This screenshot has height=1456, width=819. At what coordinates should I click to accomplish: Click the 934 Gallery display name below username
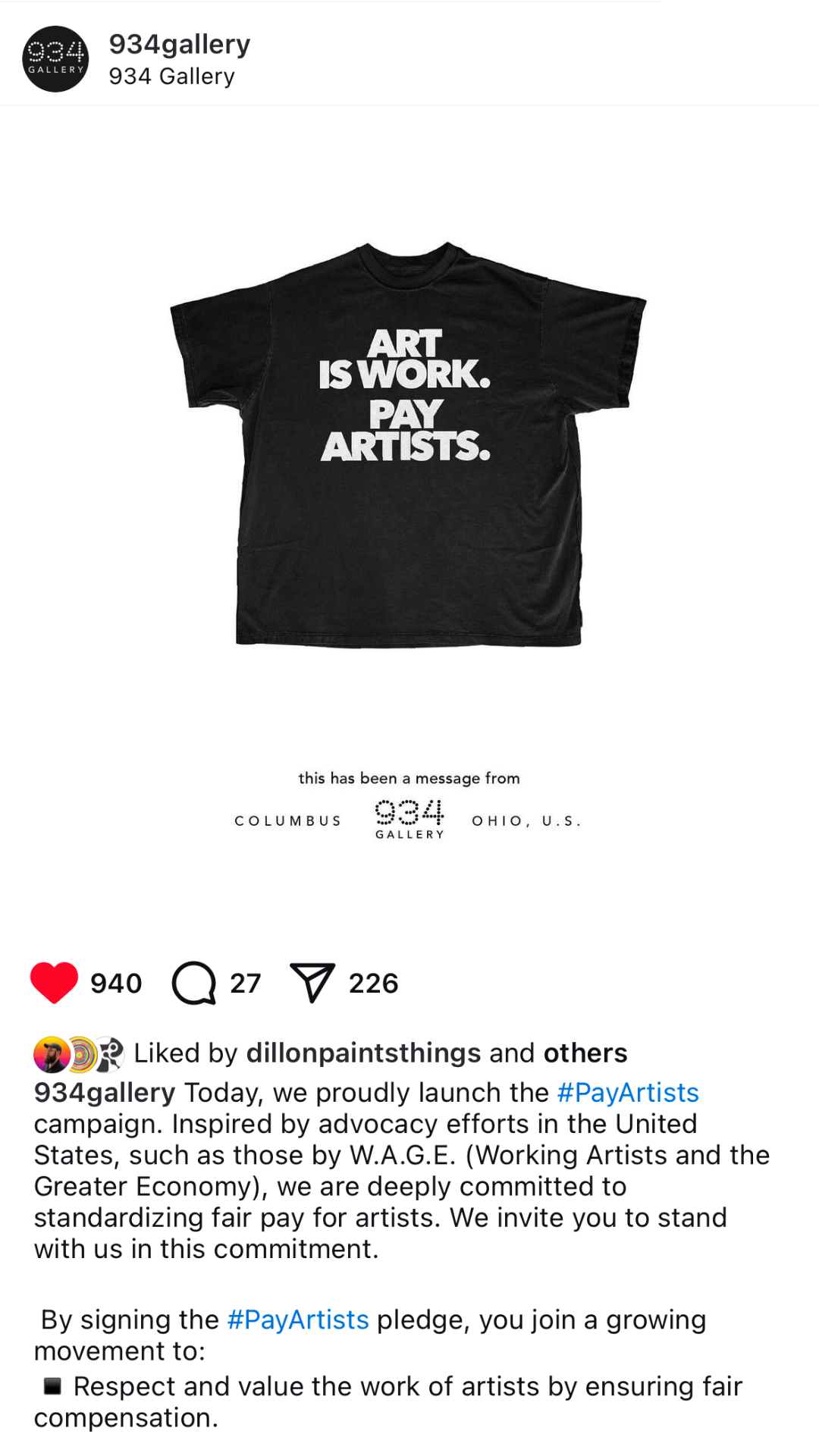click(172, 77)
